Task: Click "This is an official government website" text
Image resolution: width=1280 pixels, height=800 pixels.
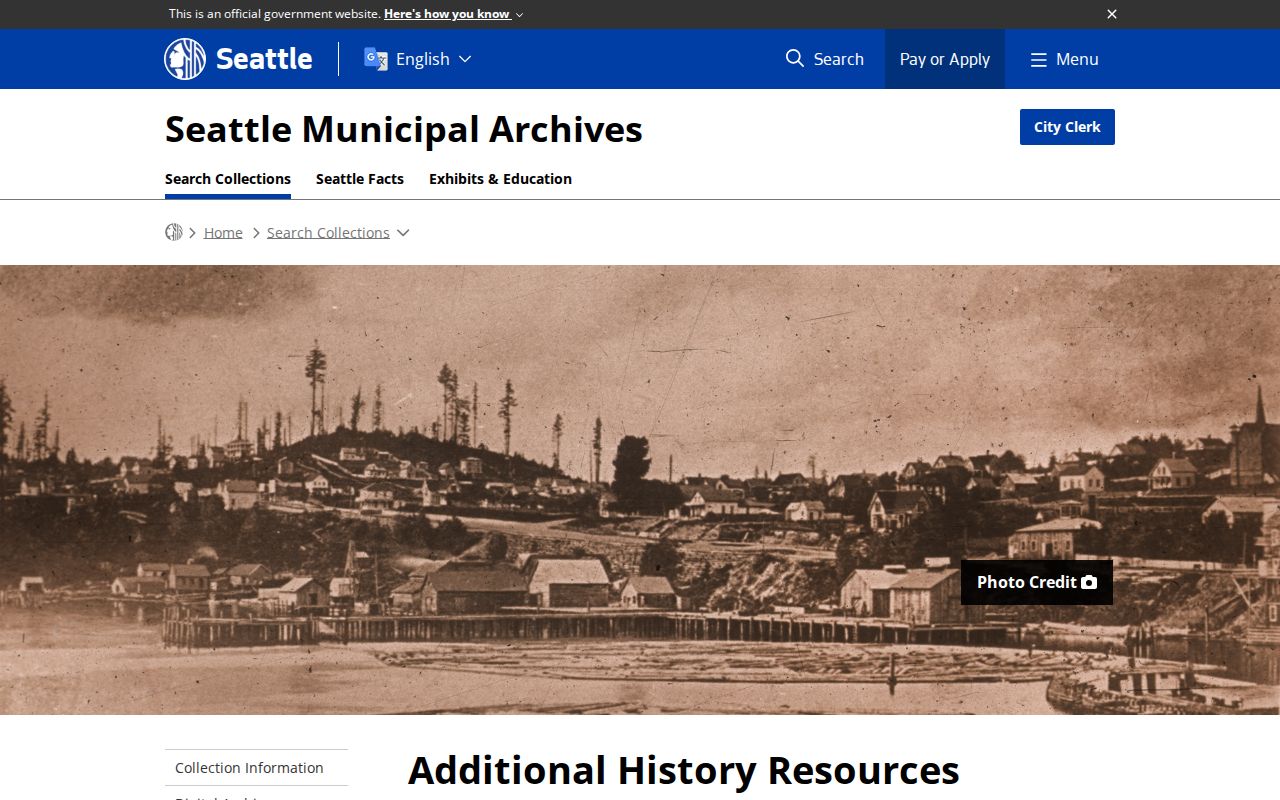Action: pos(274,14)
